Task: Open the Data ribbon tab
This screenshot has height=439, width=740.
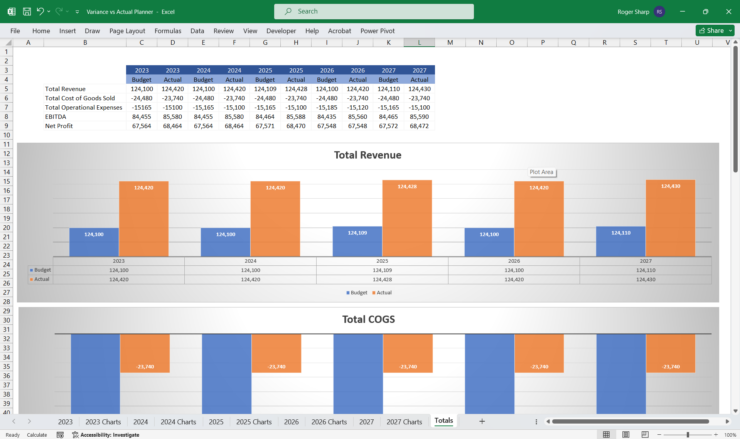Action: coord(197,31)
